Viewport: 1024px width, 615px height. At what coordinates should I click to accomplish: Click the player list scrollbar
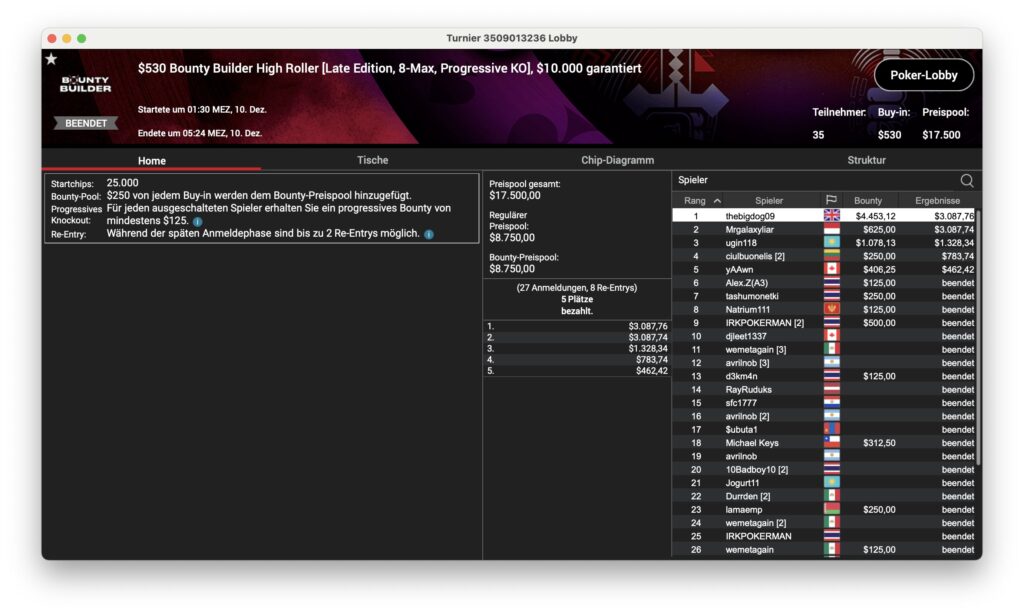978,336
